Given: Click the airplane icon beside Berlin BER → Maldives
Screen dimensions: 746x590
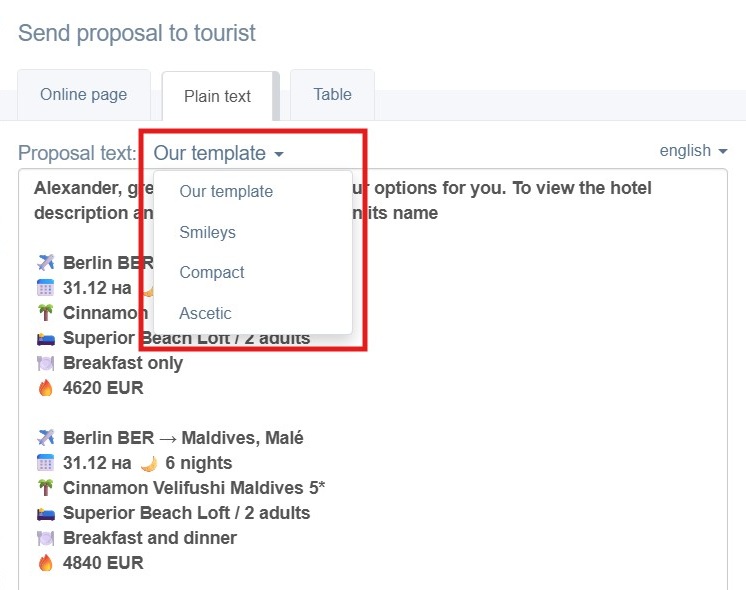Looking at the screenshot, I should point(46,437).
